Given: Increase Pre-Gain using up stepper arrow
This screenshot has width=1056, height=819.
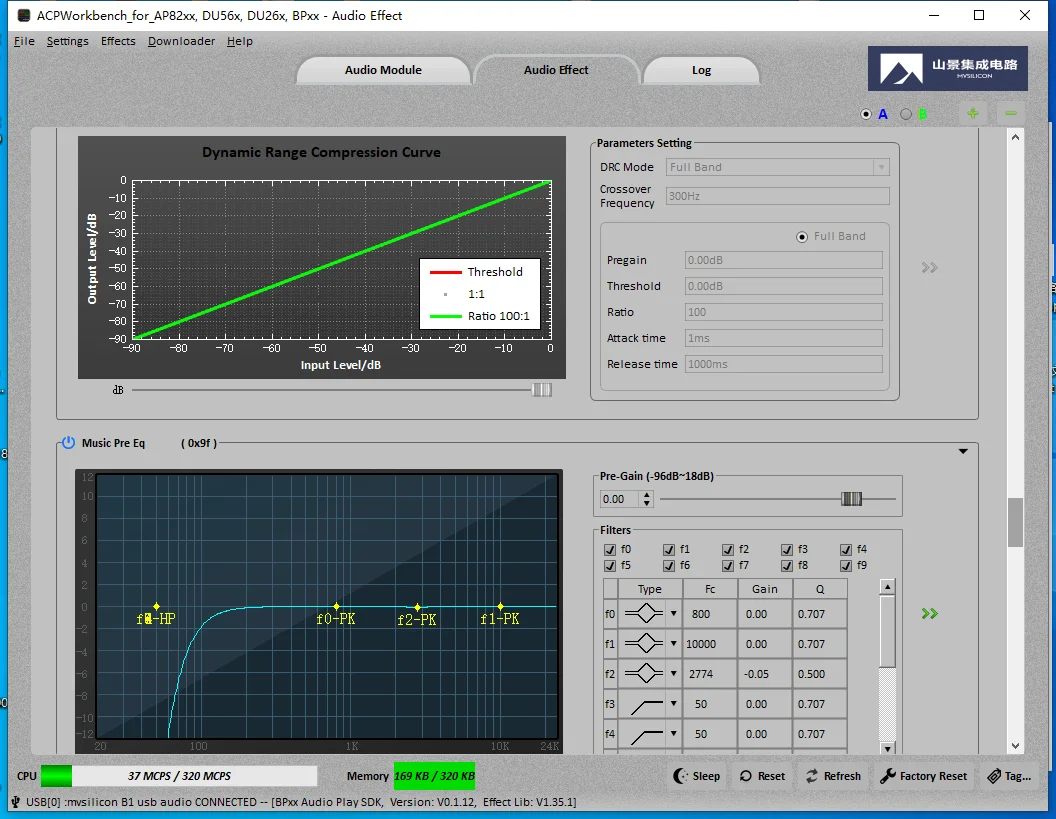Looking at the screenshot, I should (x=647, y=494).
